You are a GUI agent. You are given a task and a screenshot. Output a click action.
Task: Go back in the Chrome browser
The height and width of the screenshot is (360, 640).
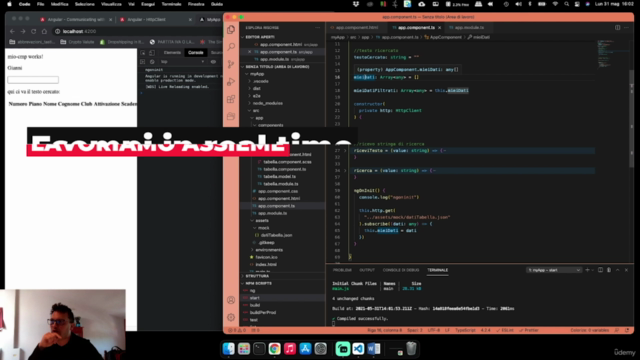coord(12,31)
